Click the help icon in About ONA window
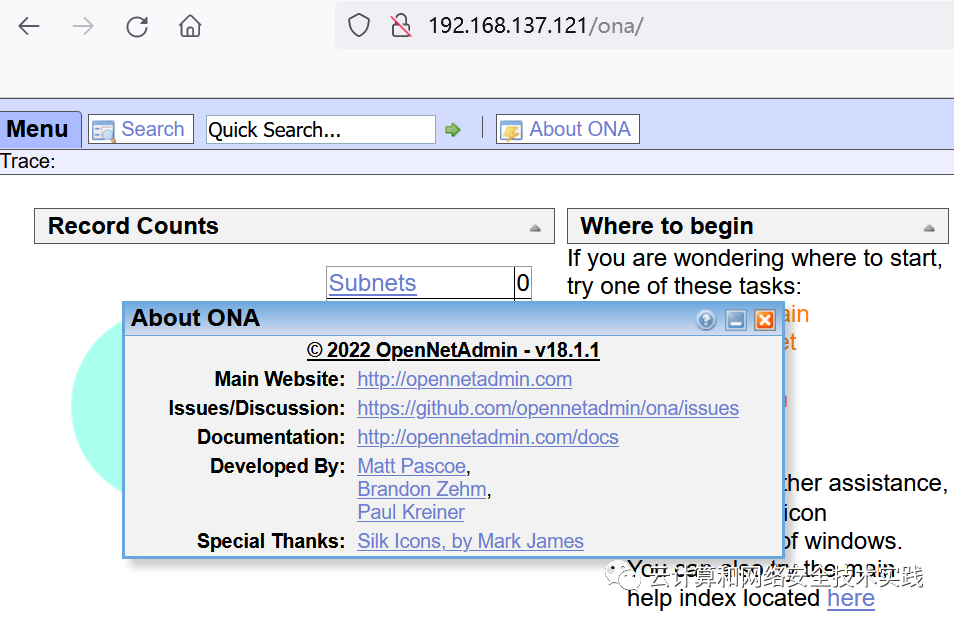 (x=706, y=319)
